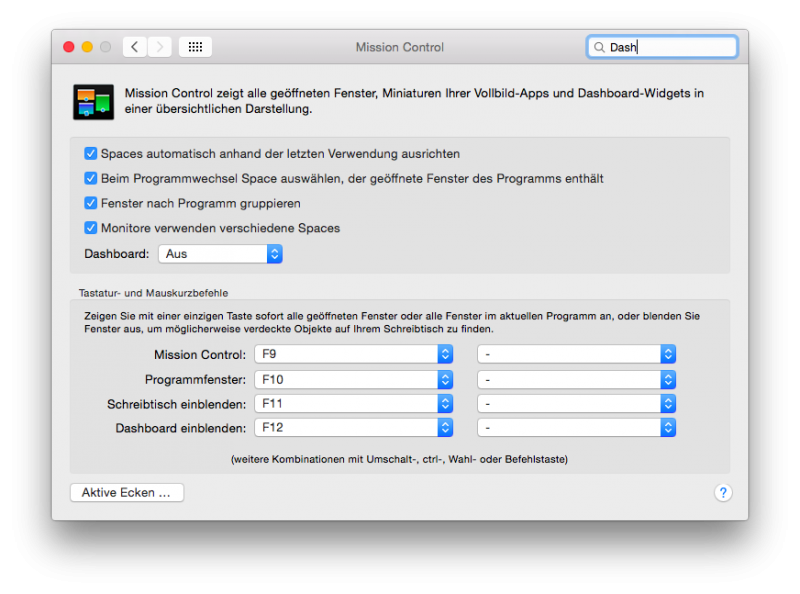This screenshot has width=800, height=594.
Task: Uncheck "Fenster nach Programm gruppieren"
Action: pos(91,203)
